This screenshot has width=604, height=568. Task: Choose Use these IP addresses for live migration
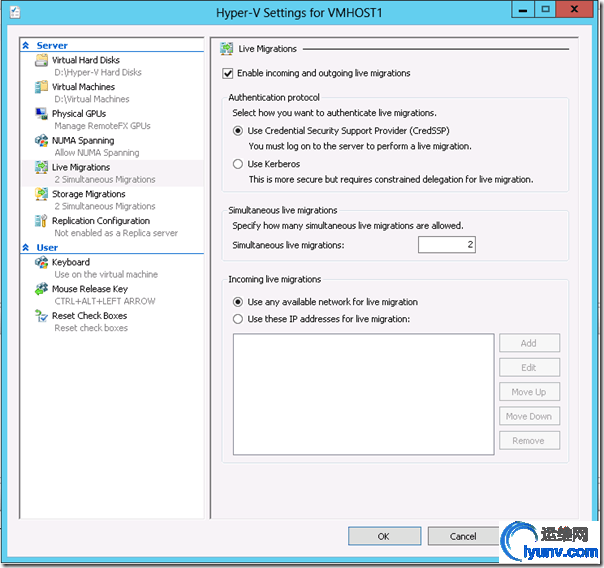pyautogui.click(x=238, y=319)
